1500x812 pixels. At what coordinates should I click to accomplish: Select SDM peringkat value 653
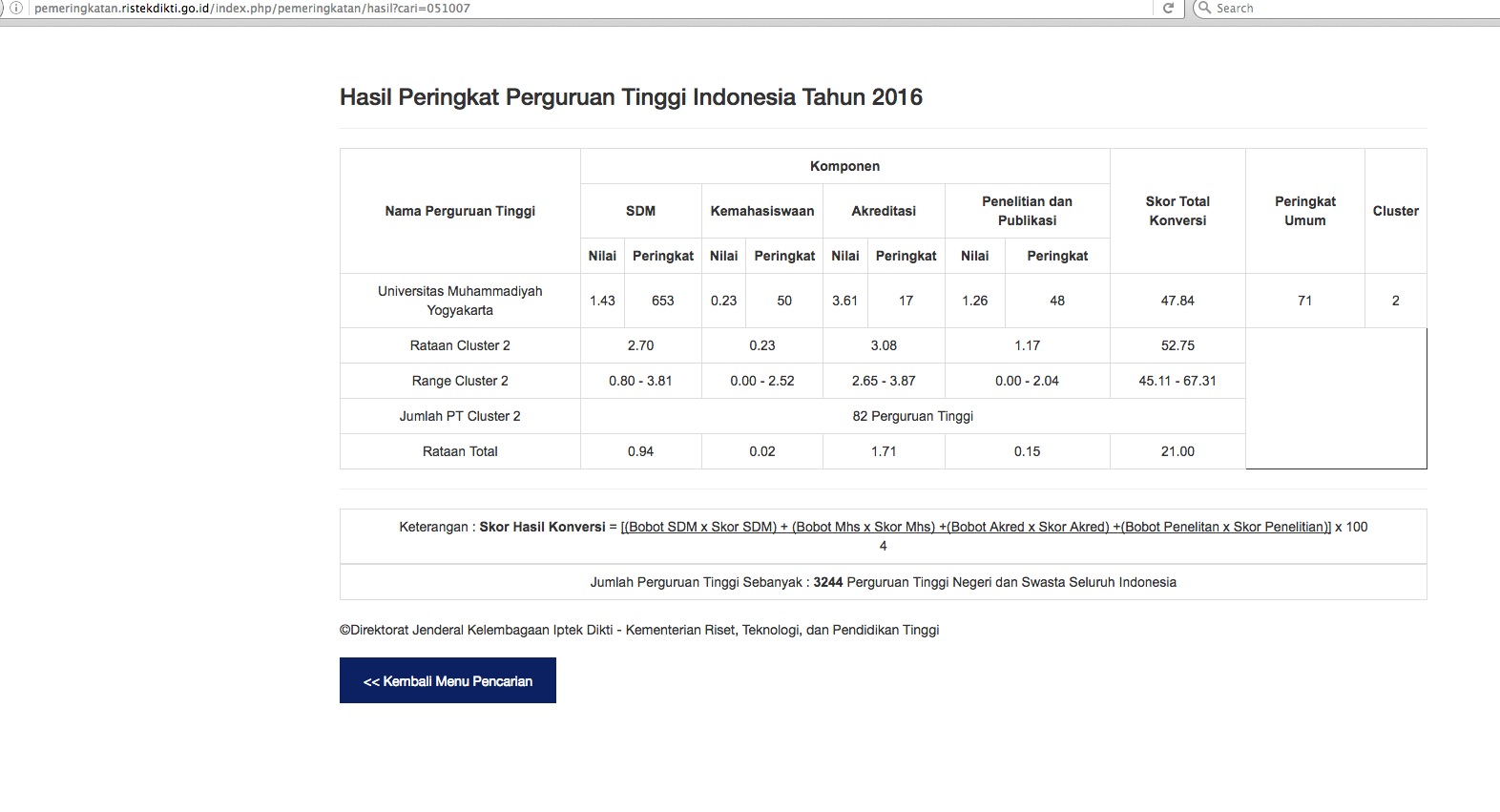662,301
